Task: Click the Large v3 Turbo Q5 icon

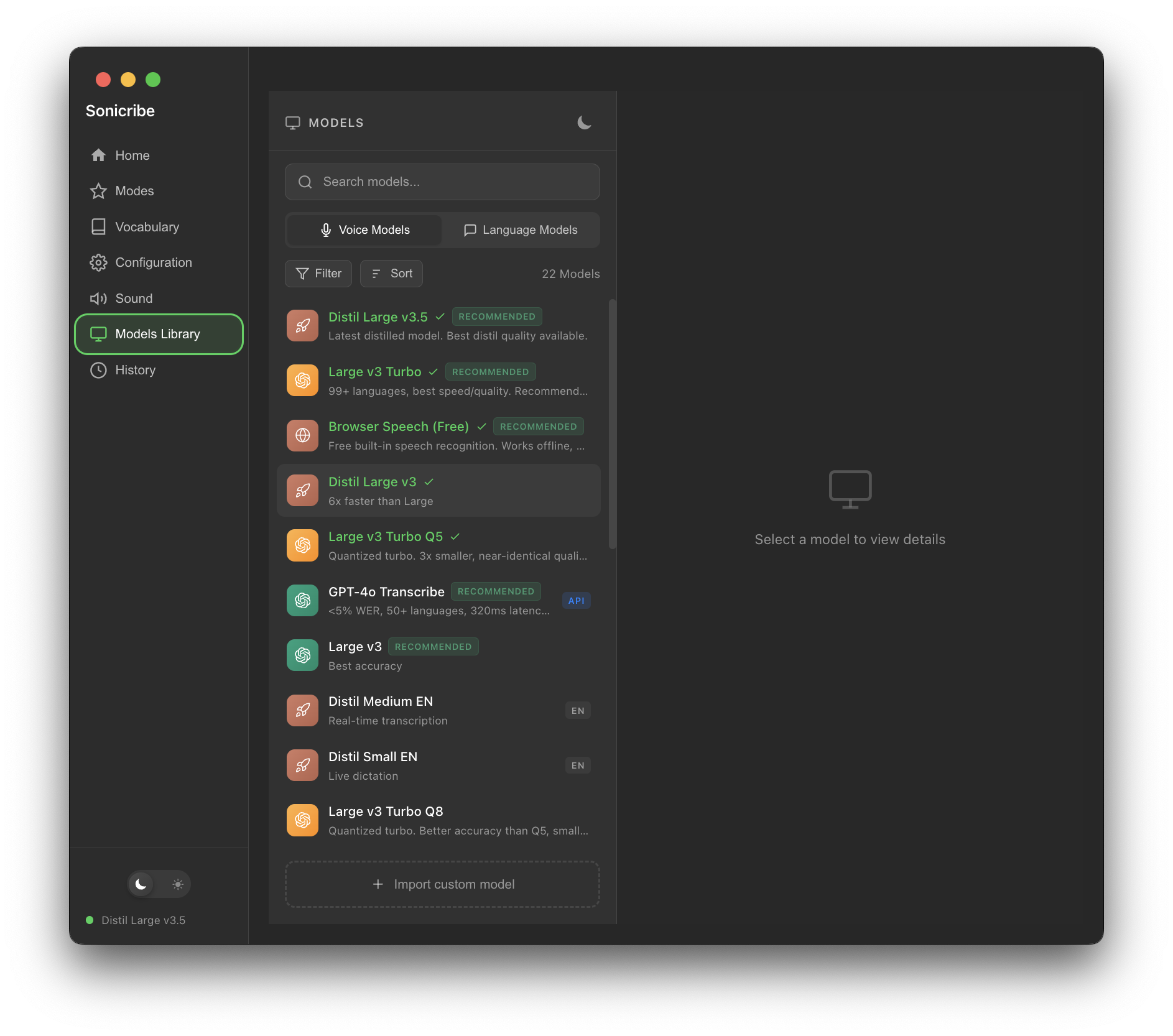Action: coord(302,545)
